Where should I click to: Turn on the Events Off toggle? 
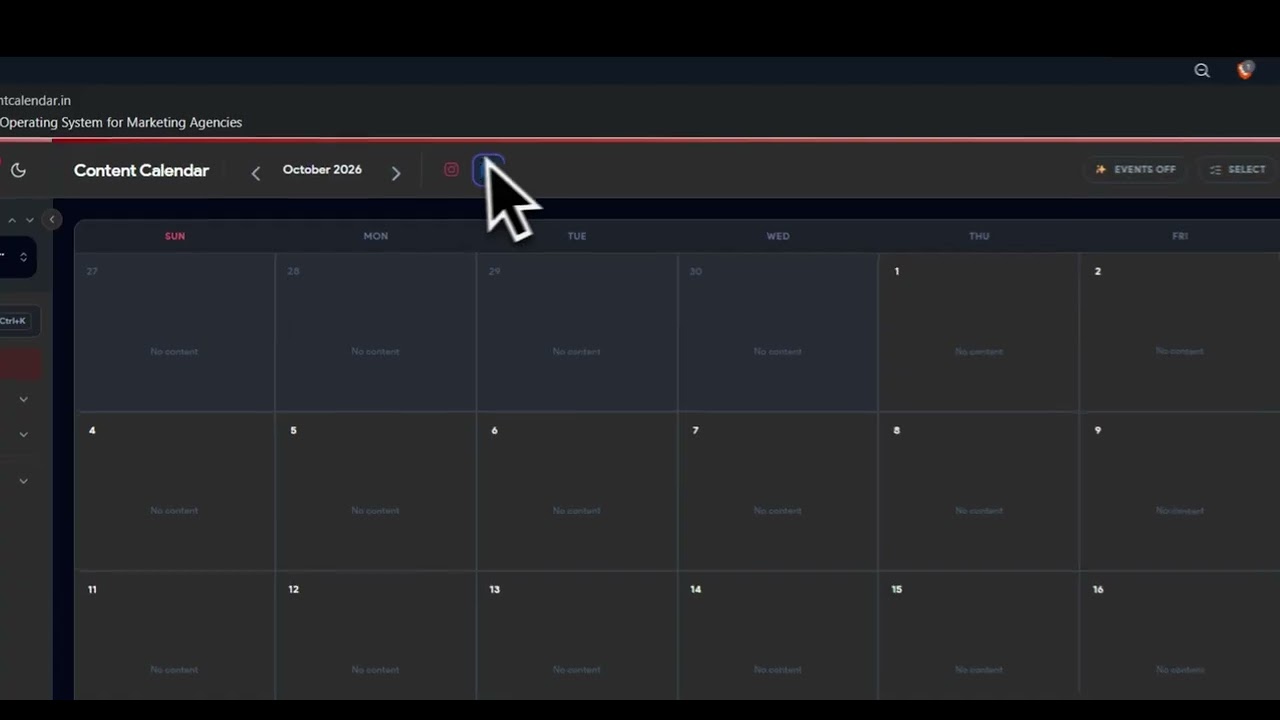[x=1135, y=170]
